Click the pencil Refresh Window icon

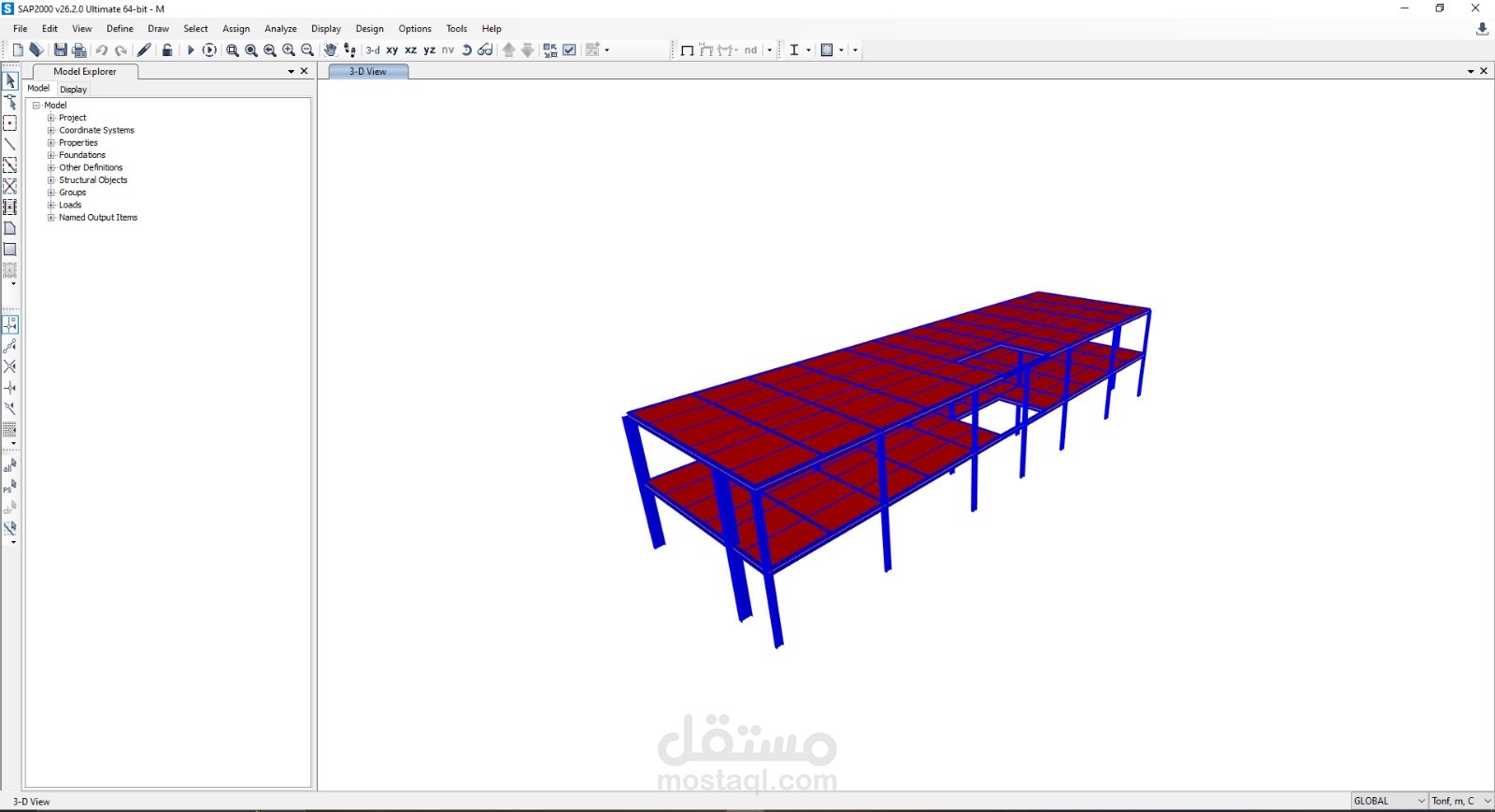[x=144, y=50]
